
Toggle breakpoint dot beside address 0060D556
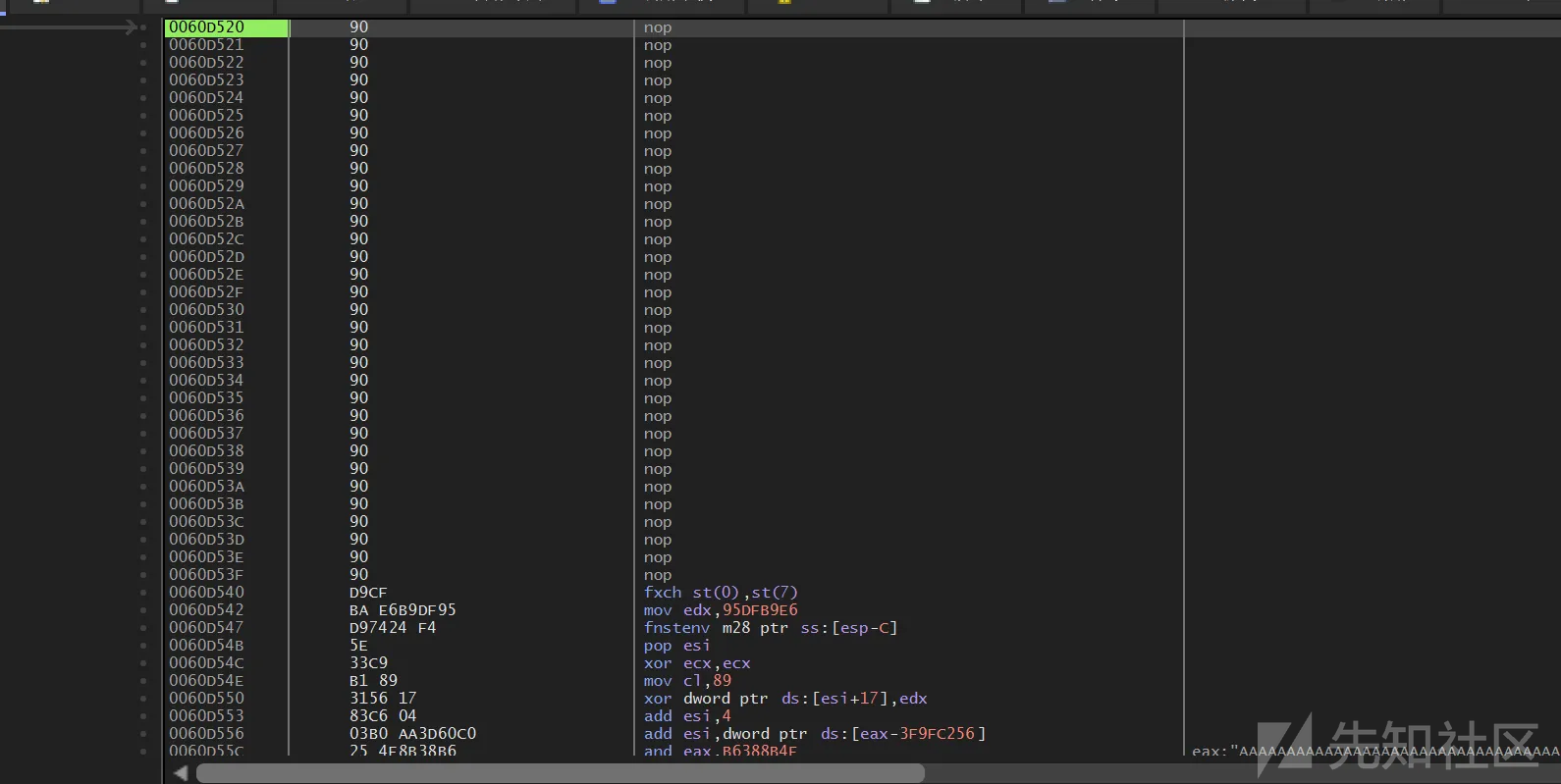[143, 734]
